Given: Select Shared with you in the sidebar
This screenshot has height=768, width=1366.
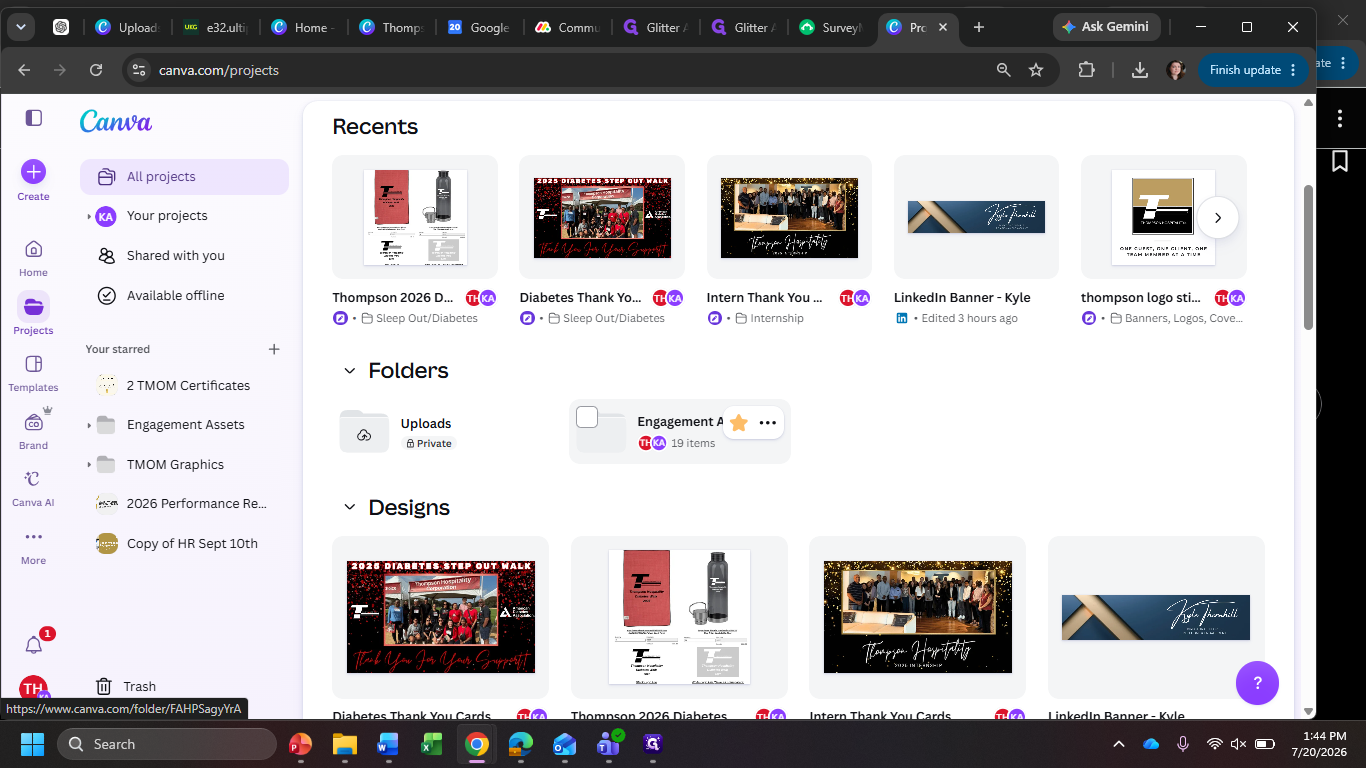Looking at the screenshot, I should point(184,256).
